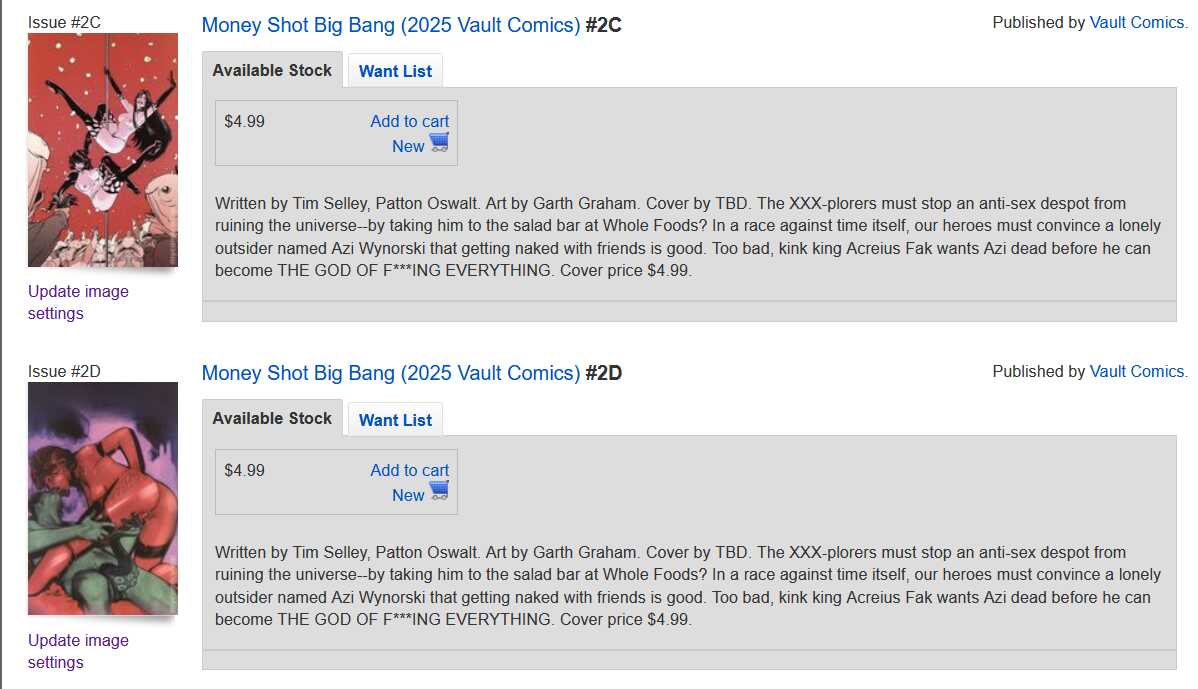This screenshot has height=689, width=1198.
Task: Click the $4.99 price in #2D stock box
Action: [x=244, y=471]
